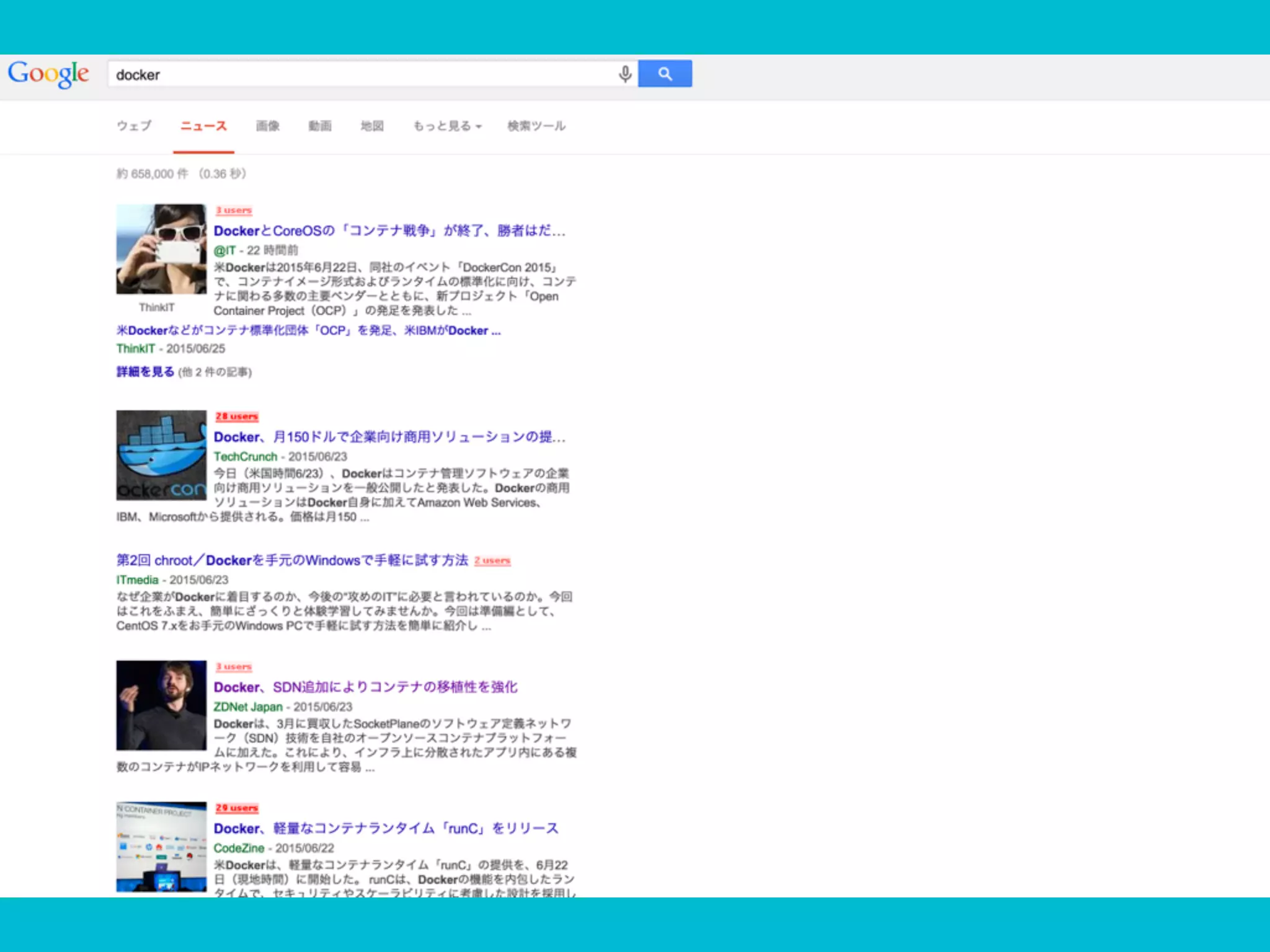Click the voice search microphone icon
This screenshot has width=1270, height=952.
(624, 74)
